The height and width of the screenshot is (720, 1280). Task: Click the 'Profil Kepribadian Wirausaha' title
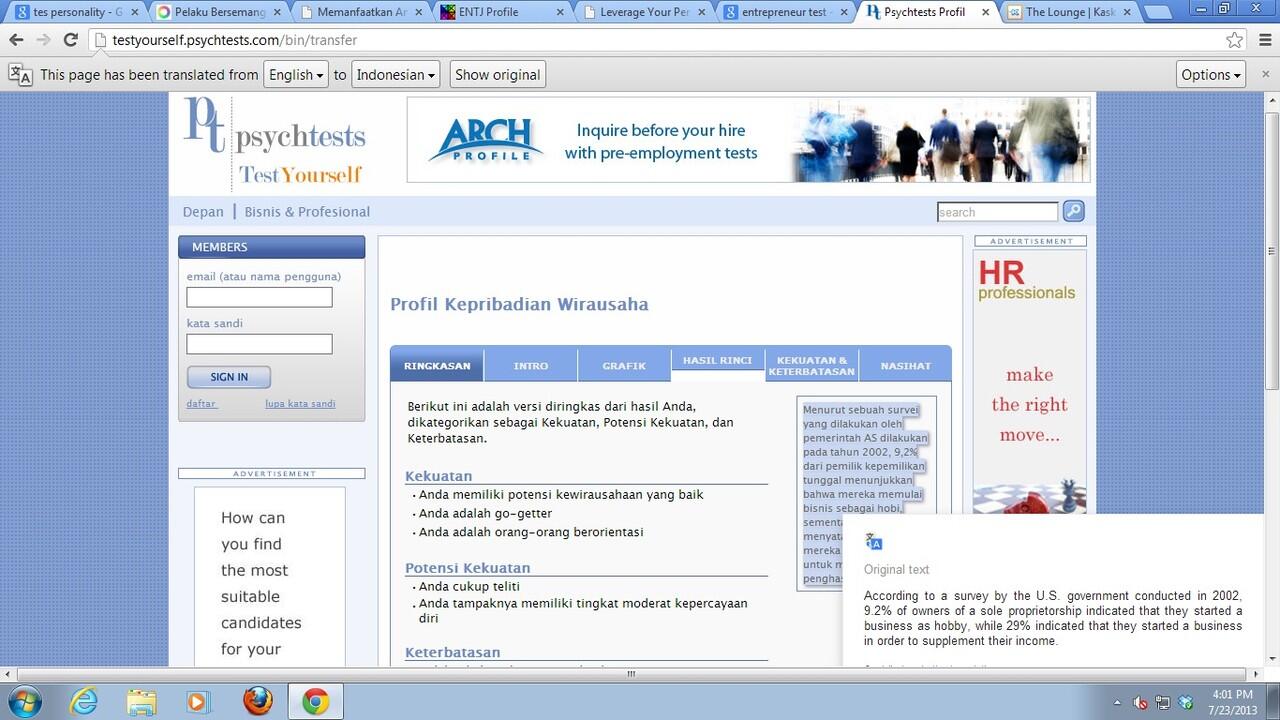(519, 304)
